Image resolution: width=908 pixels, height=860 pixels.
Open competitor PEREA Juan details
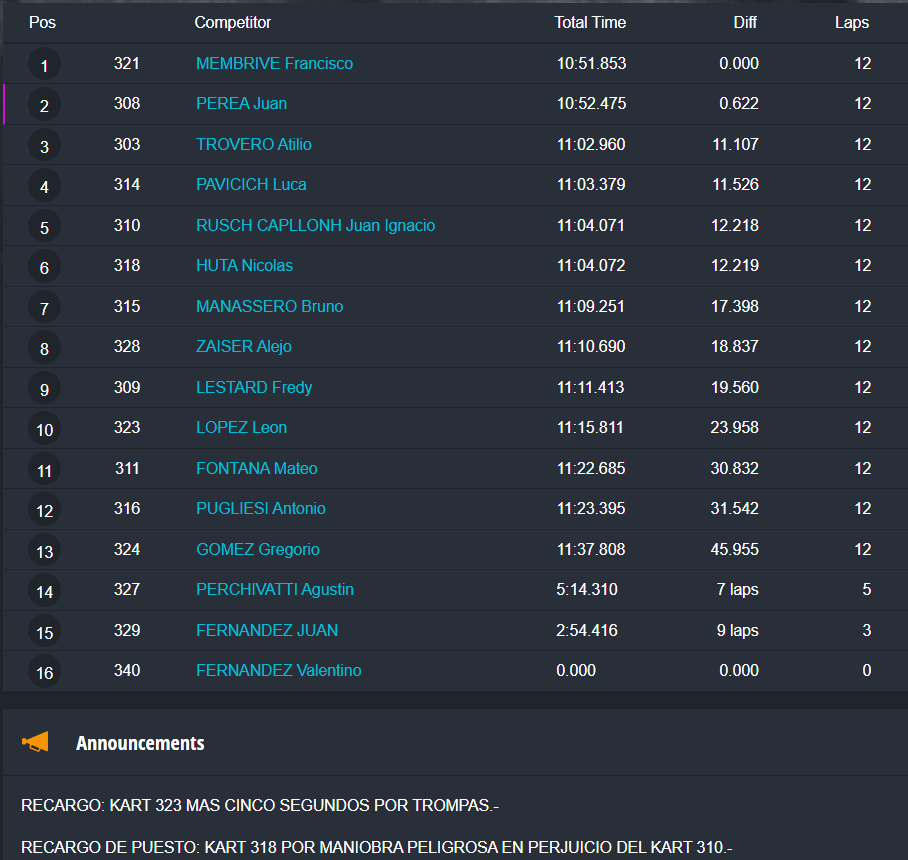click(x=241, y=104)
